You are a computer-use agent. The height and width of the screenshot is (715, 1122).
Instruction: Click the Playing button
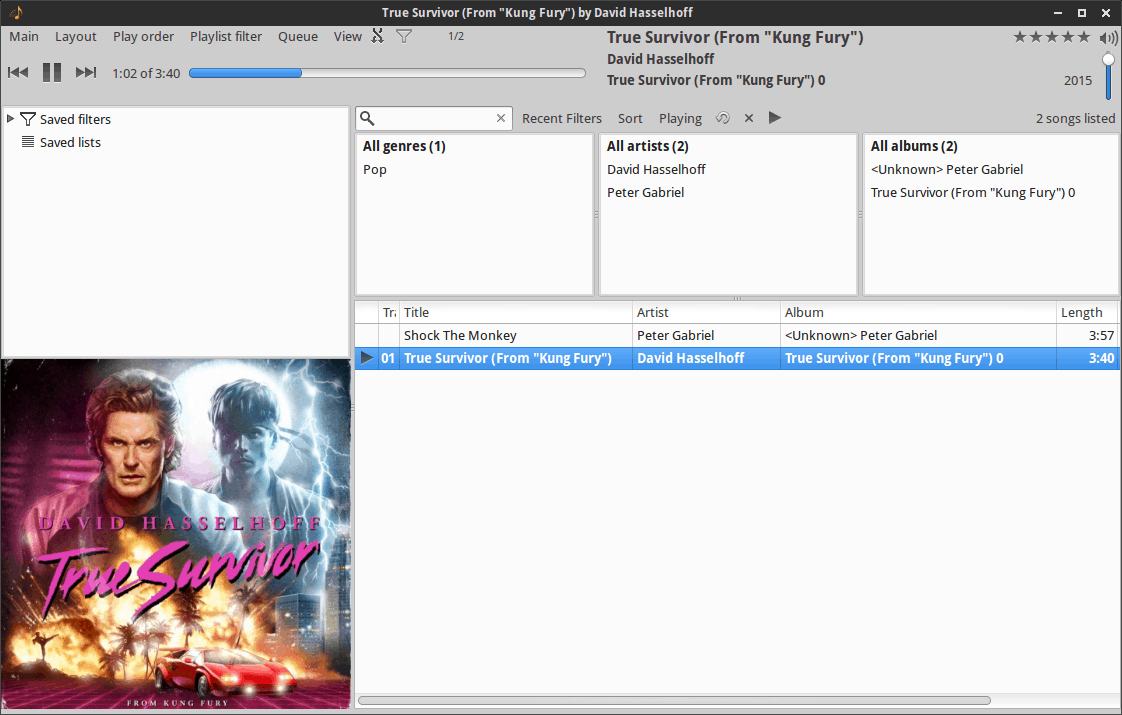(x=680, y=119)
